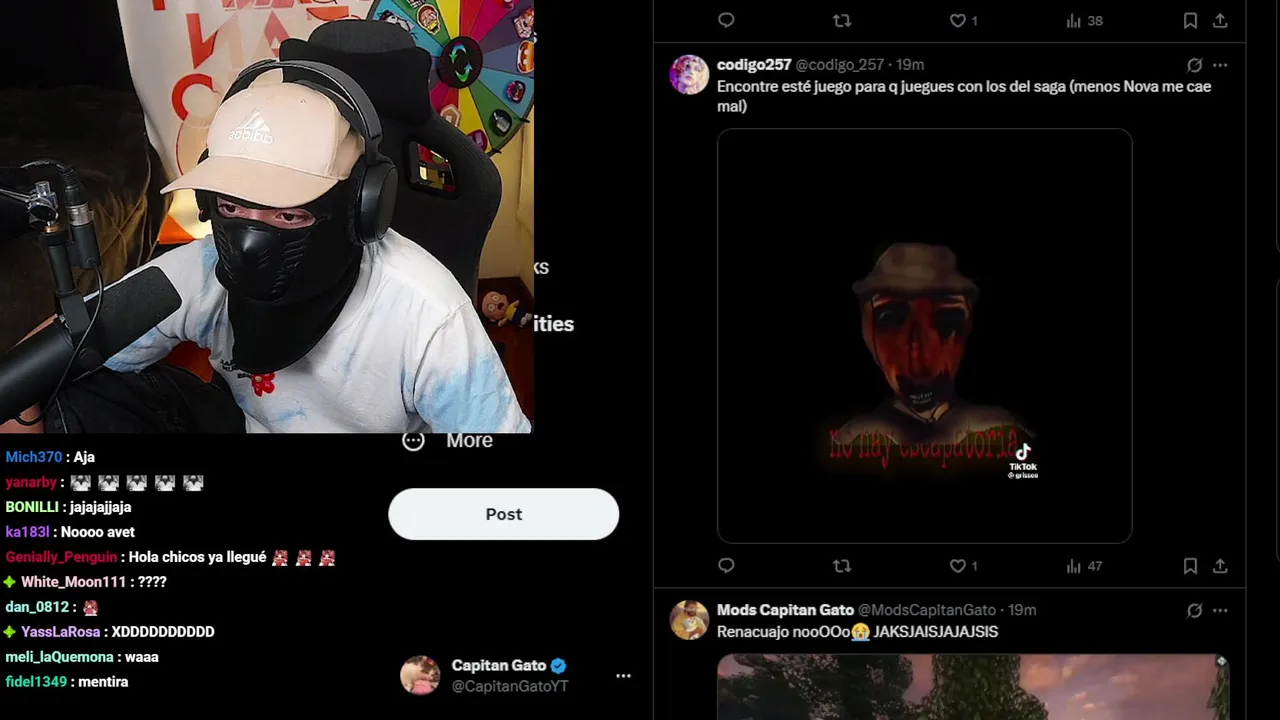Bookmark codigo257's tweet
The width and height of the screenshot is (1280, 720).
[1190, 566]
